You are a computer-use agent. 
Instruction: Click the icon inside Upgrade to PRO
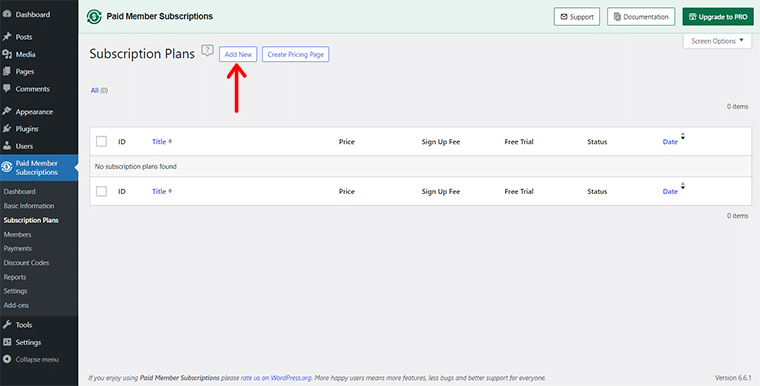(693, 16)
